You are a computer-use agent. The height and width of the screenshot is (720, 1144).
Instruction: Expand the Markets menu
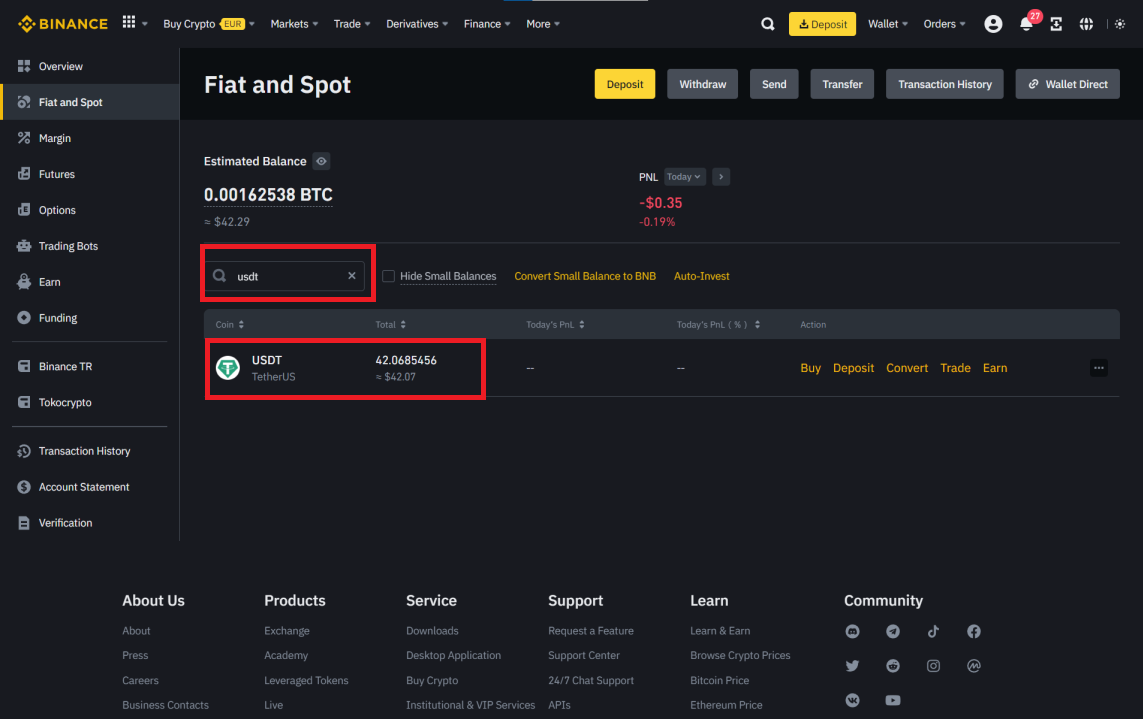click(x=294, y=24)
